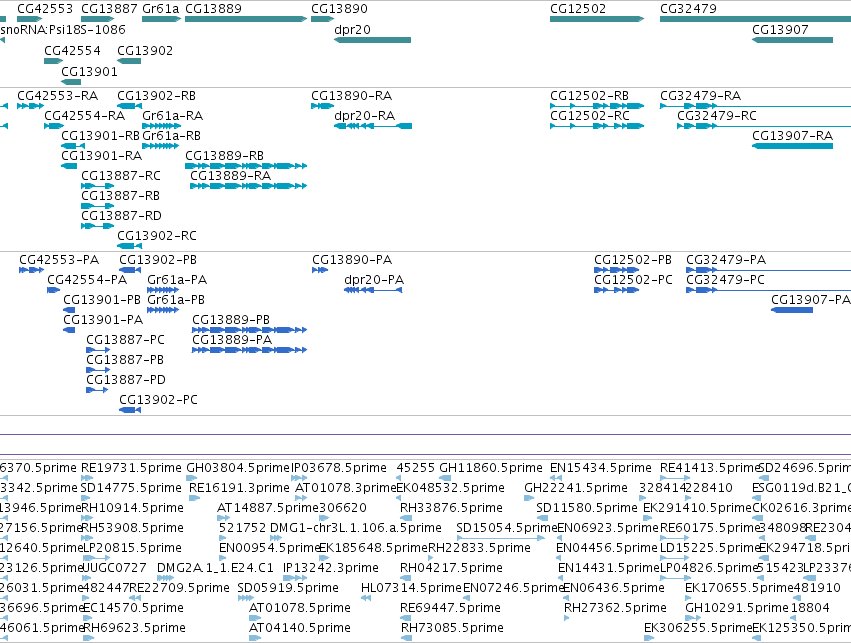The image size is (851, 643).
Task: Select the IP03678.5prime EST label
Action: 339,468
